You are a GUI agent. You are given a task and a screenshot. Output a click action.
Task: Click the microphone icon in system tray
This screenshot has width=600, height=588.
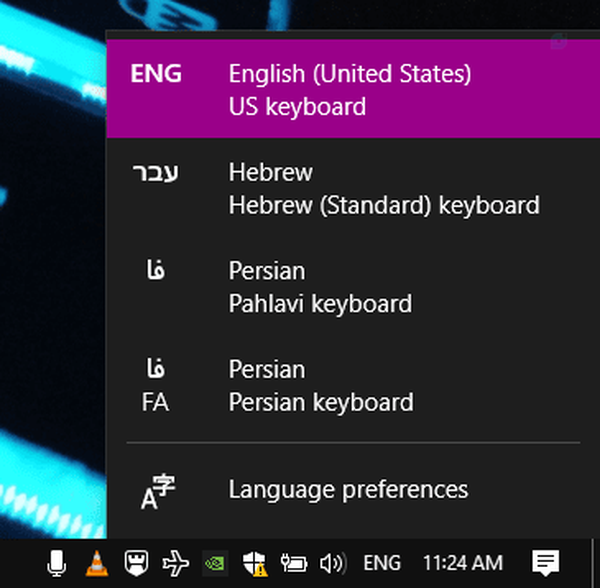click(x=57, y=563)
